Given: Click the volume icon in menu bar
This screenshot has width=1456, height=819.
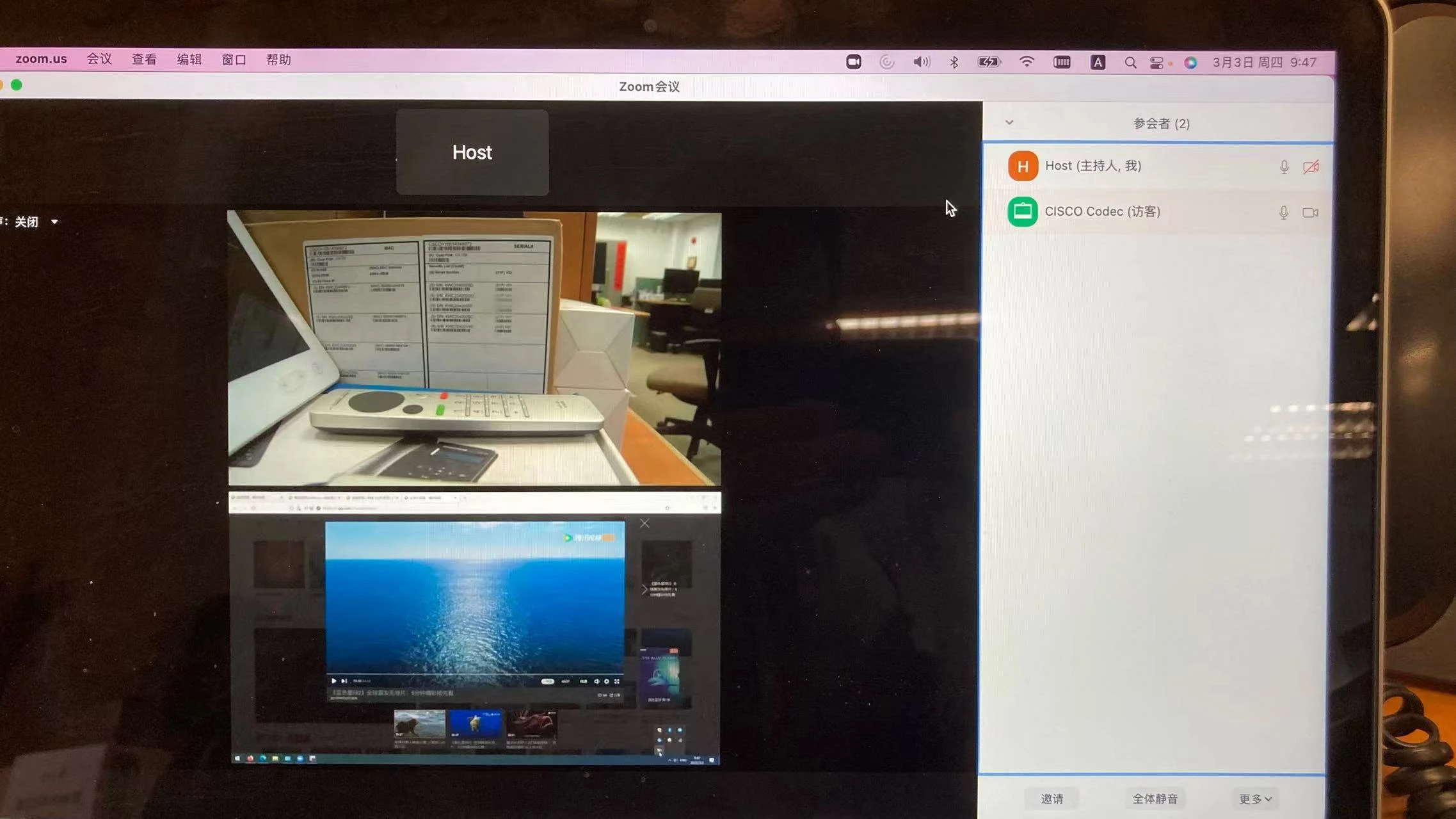Looking at the screenshot, I should 921,62.
